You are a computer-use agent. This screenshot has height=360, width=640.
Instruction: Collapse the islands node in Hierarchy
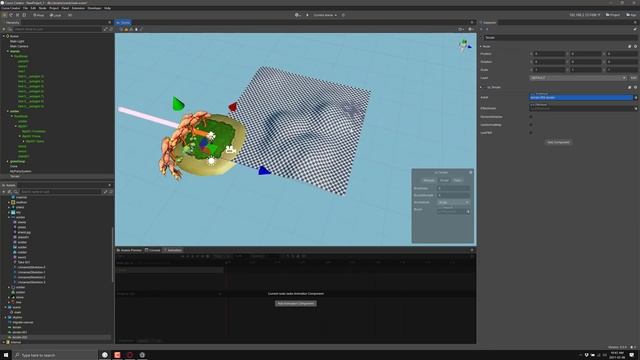click(x=7, y=51)
